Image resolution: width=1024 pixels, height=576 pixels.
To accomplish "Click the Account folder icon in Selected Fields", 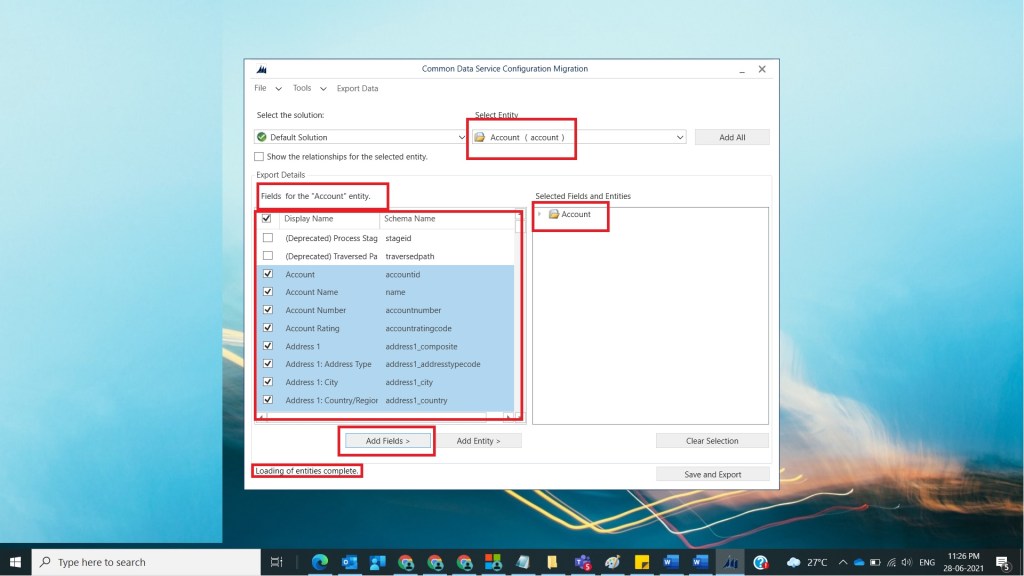I will click(554, 214).
